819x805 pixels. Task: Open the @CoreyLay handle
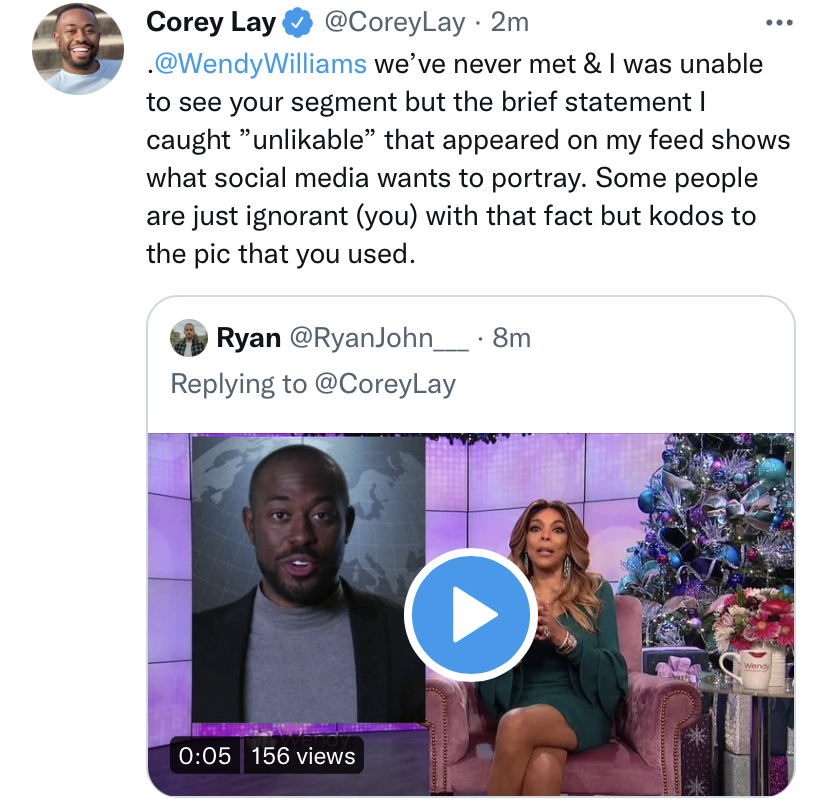click(394, 22)
